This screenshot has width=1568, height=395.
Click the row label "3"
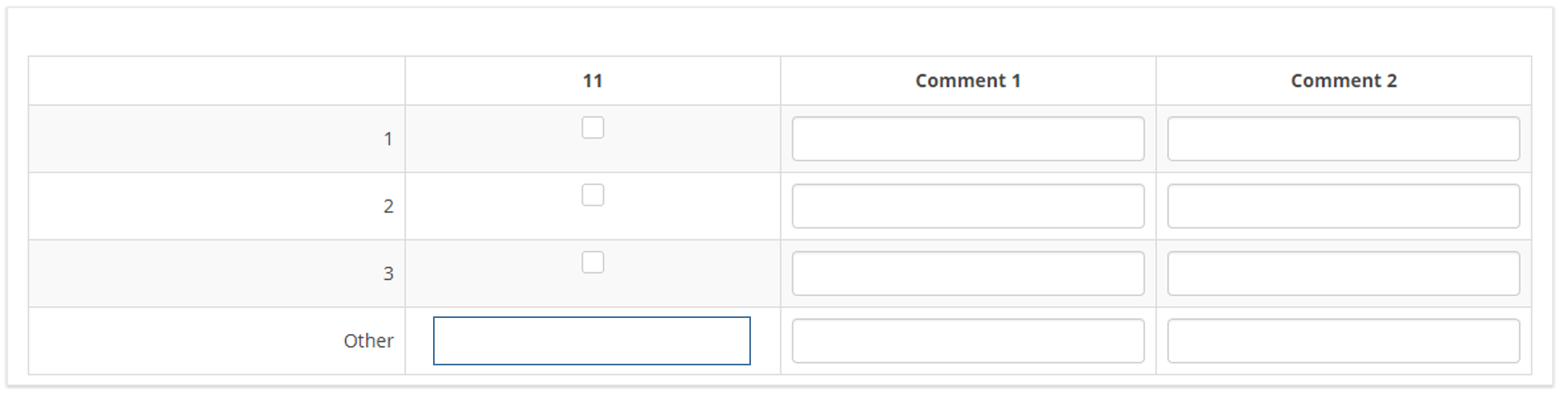pos(388,273)
